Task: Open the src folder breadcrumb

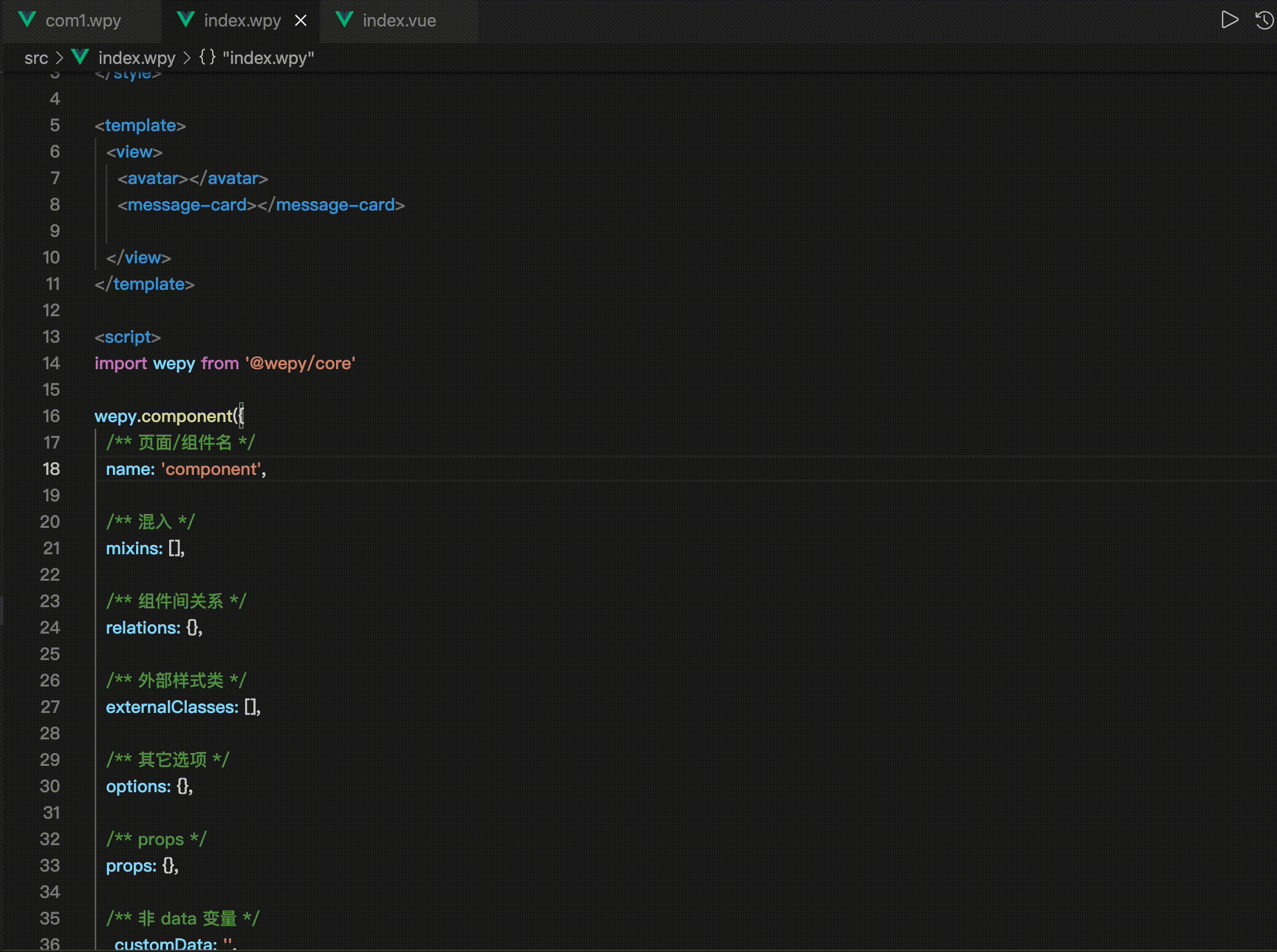Action: coord(36,58)
